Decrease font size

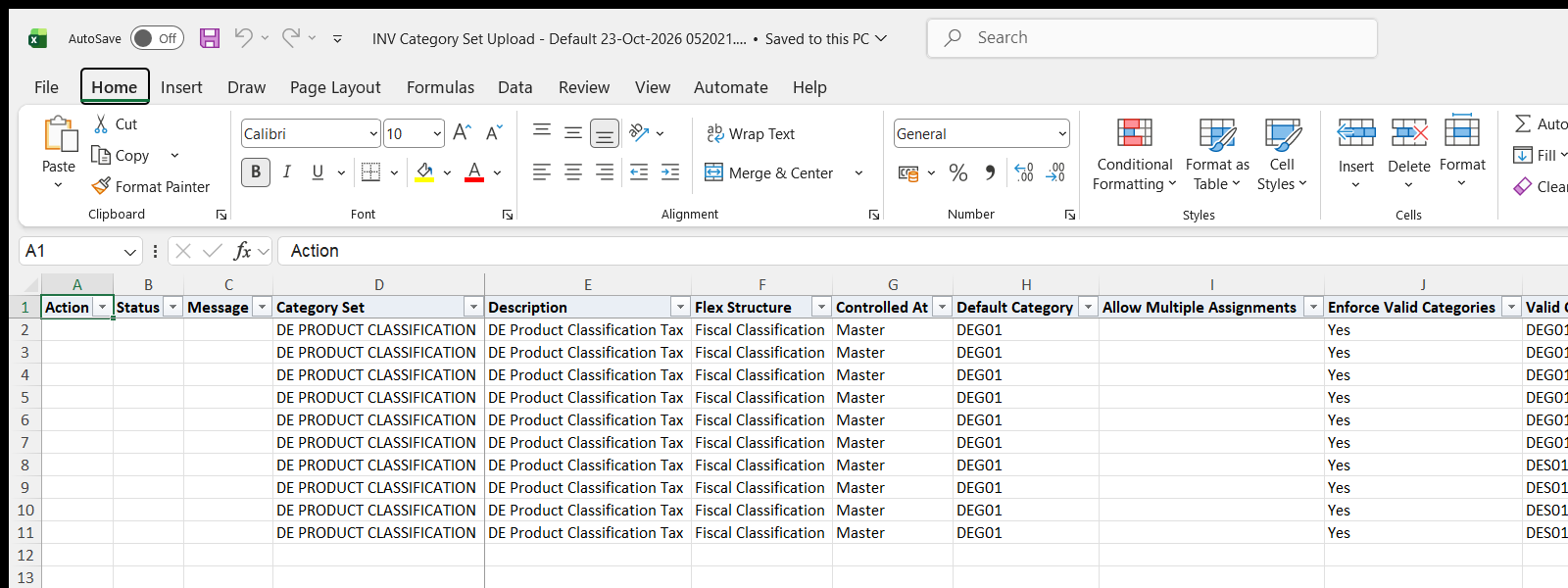(x=494, y=133)
